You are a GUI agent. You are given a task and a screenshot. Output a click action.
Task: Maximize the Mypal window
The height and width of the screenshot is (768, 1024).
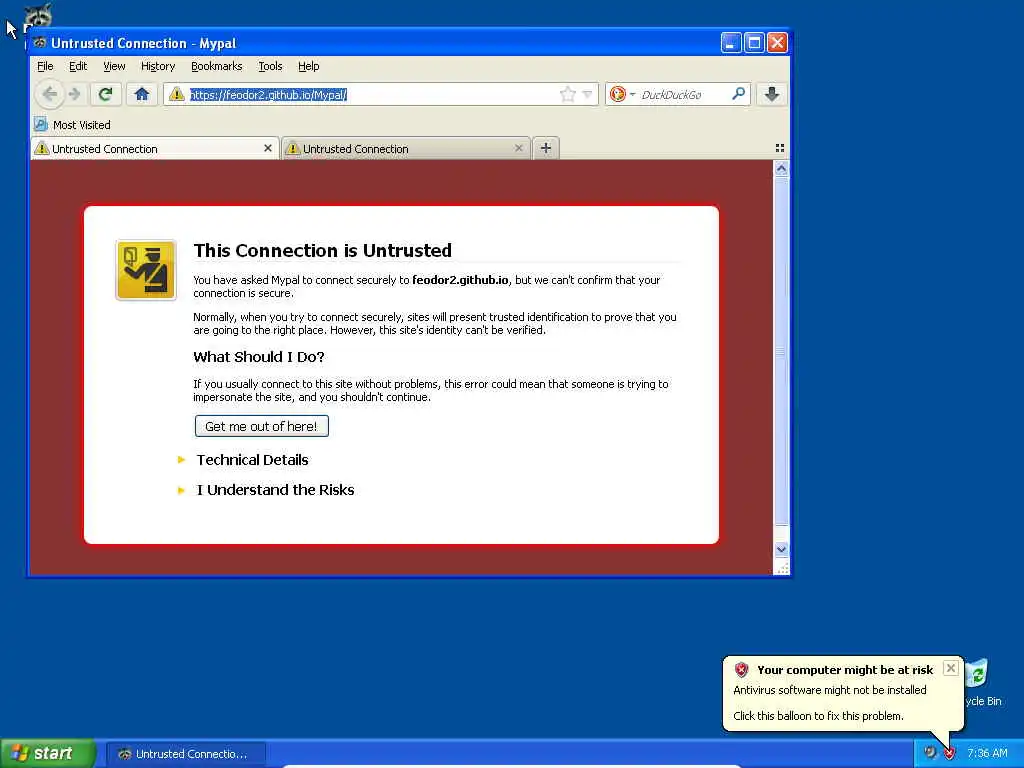point(754,43)
